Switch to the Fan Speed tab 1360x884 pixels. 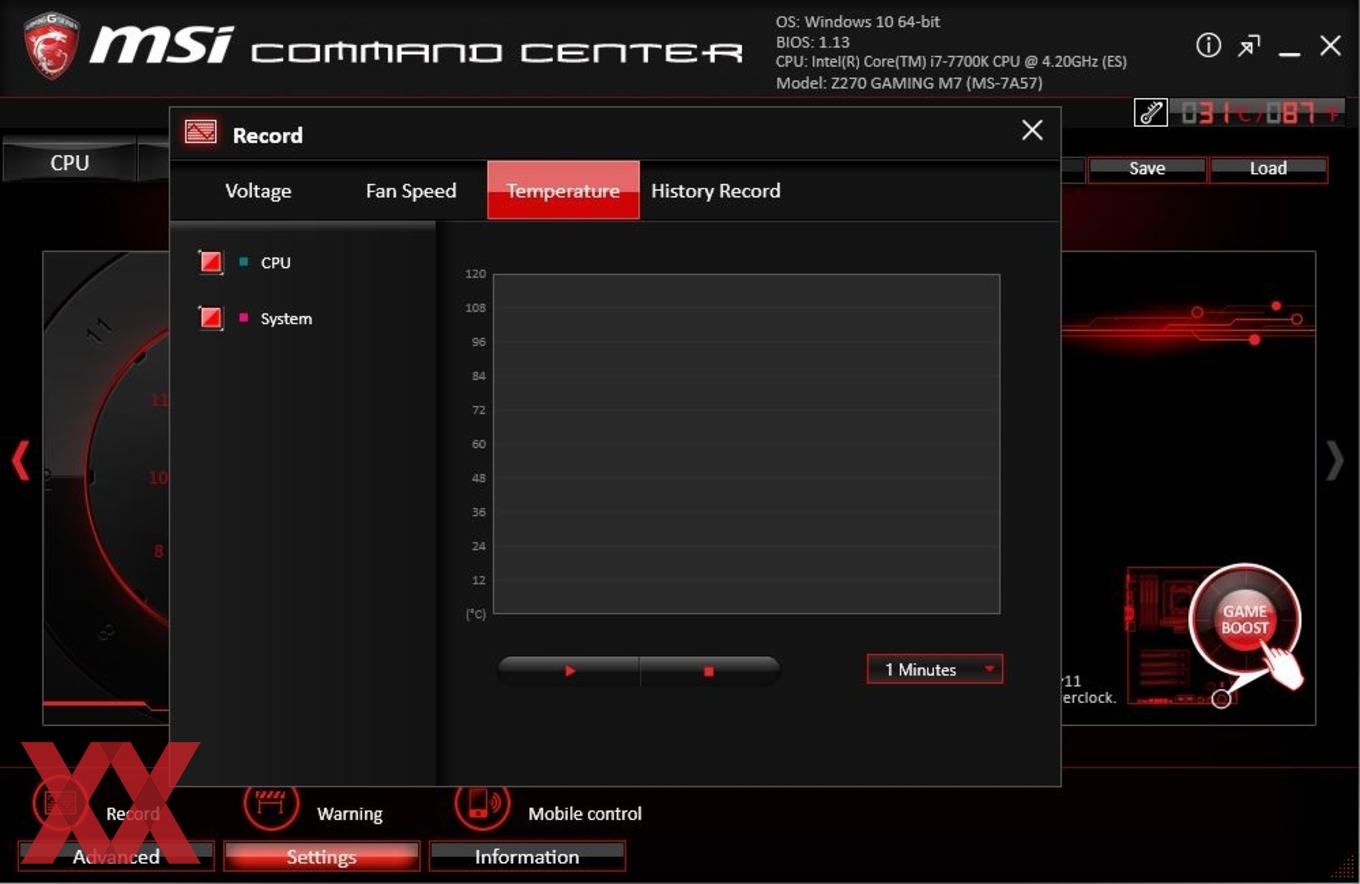(x=411, y=190)
